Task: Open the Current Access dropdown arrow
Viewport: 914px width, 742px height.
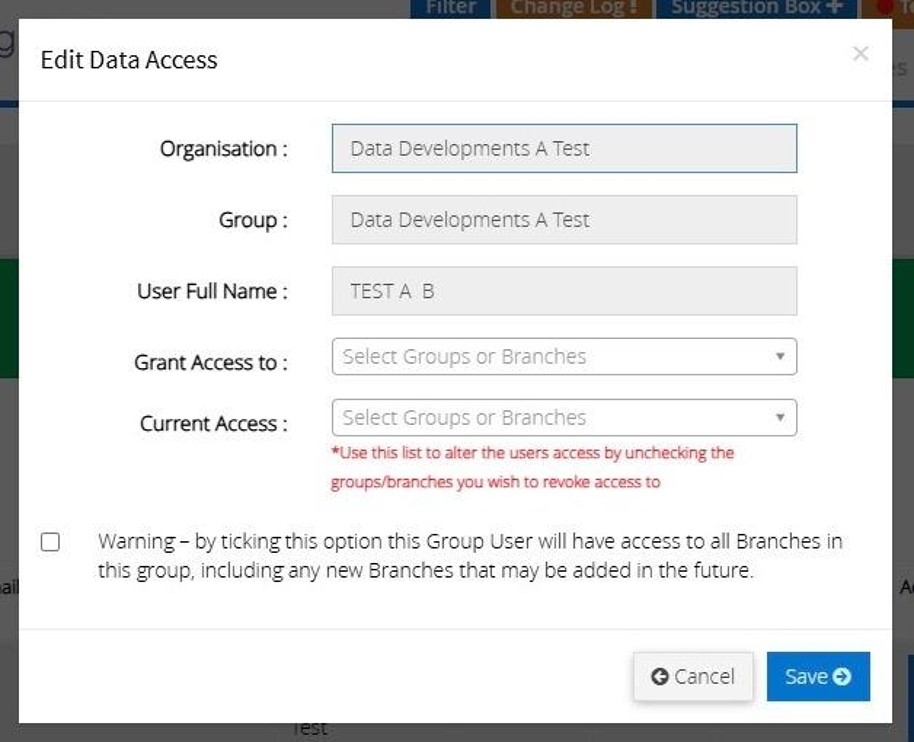Action: (779, 418)
